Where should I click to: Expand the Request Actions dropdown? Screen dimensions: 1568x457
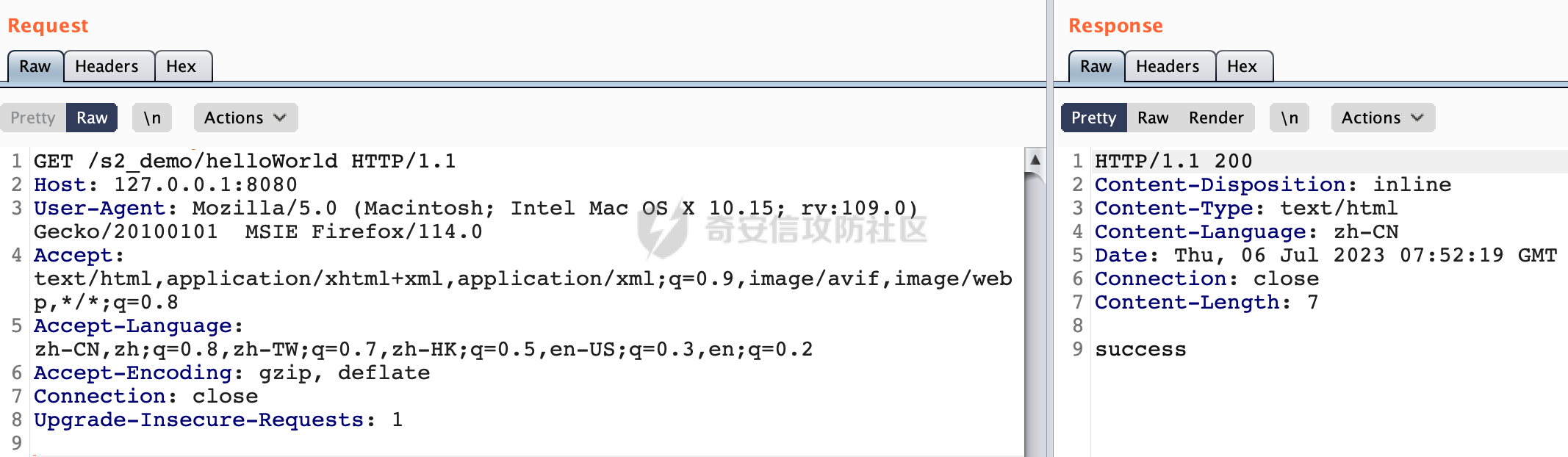[x=245, y=118]
